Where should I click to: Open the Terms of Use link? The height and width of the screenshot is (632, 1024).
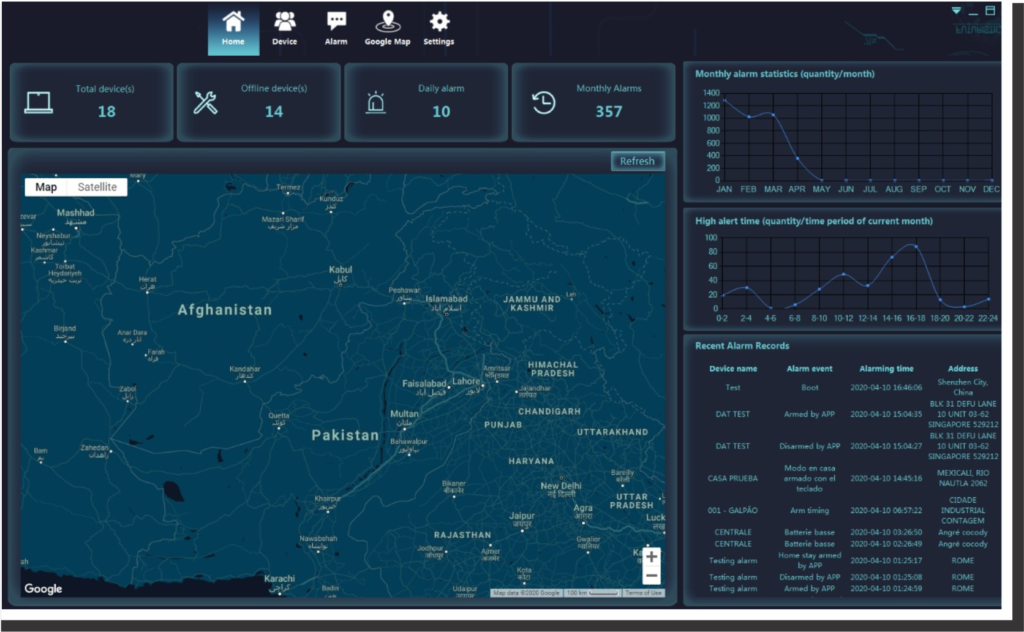click(643, 593)
